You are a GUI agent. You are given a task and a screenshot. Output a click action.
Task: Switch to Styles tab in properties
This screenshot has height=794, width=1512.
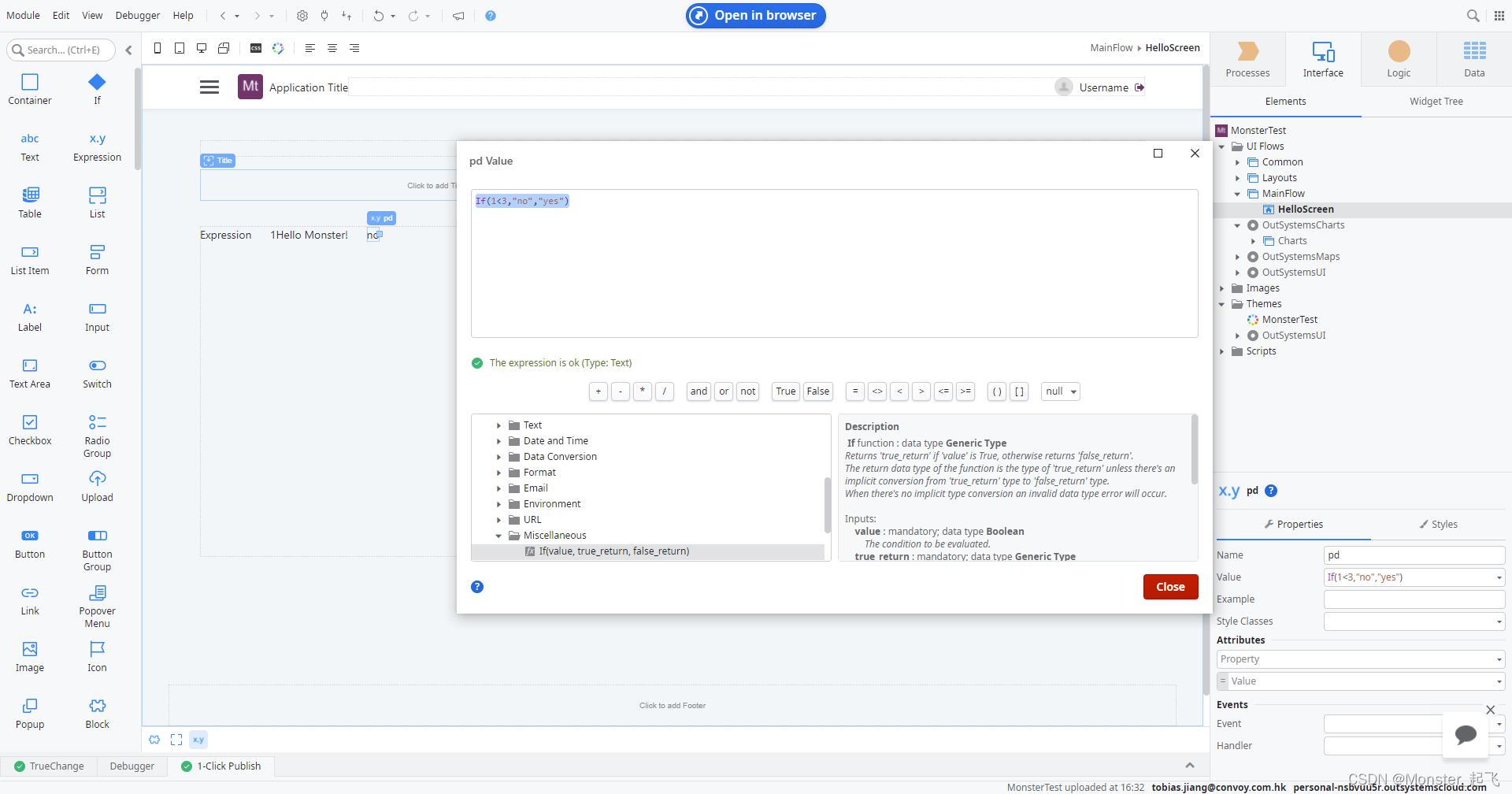[x=1438, y=525]
